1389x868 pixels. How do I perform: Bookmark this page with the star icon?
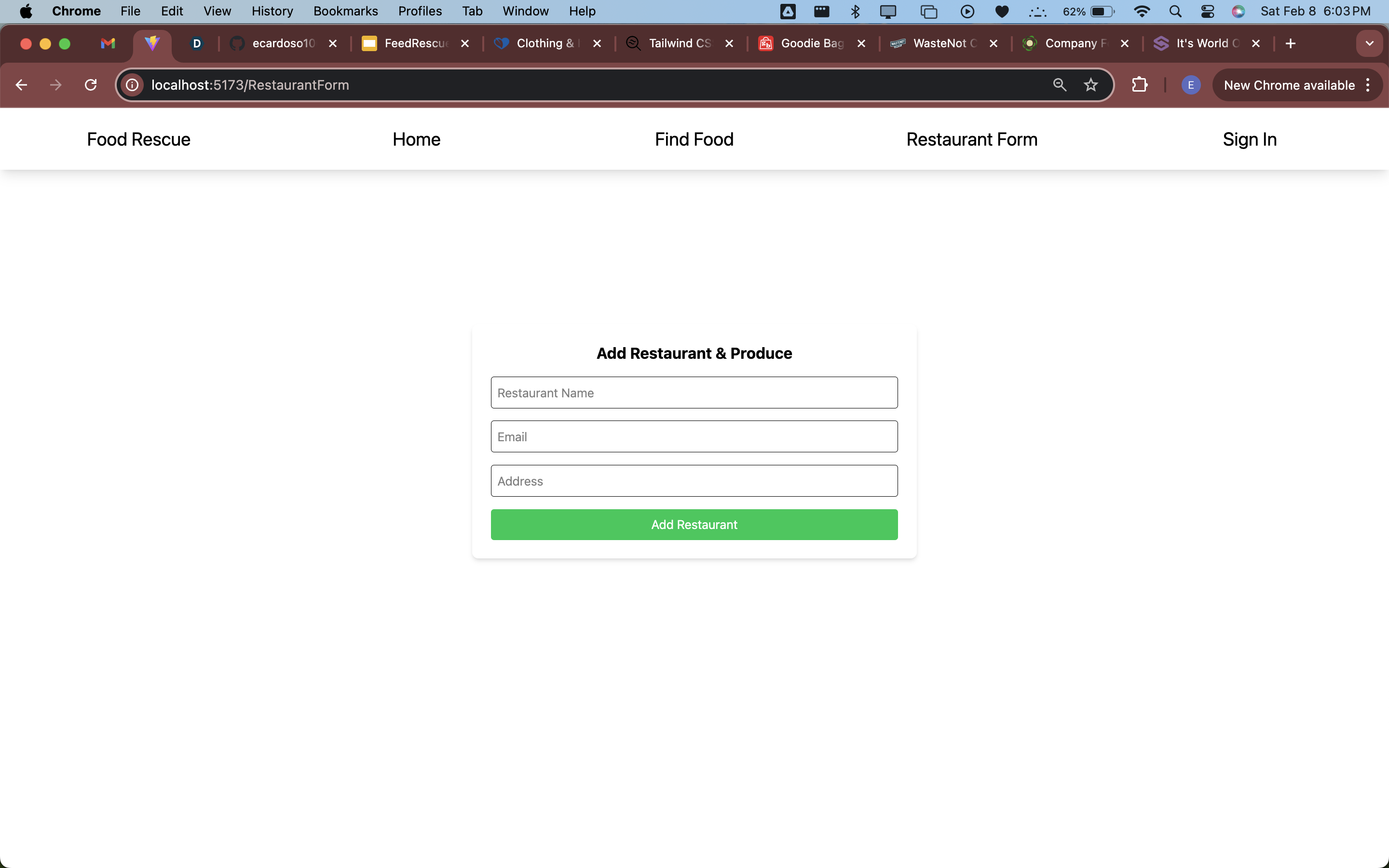coord(1090,85)
